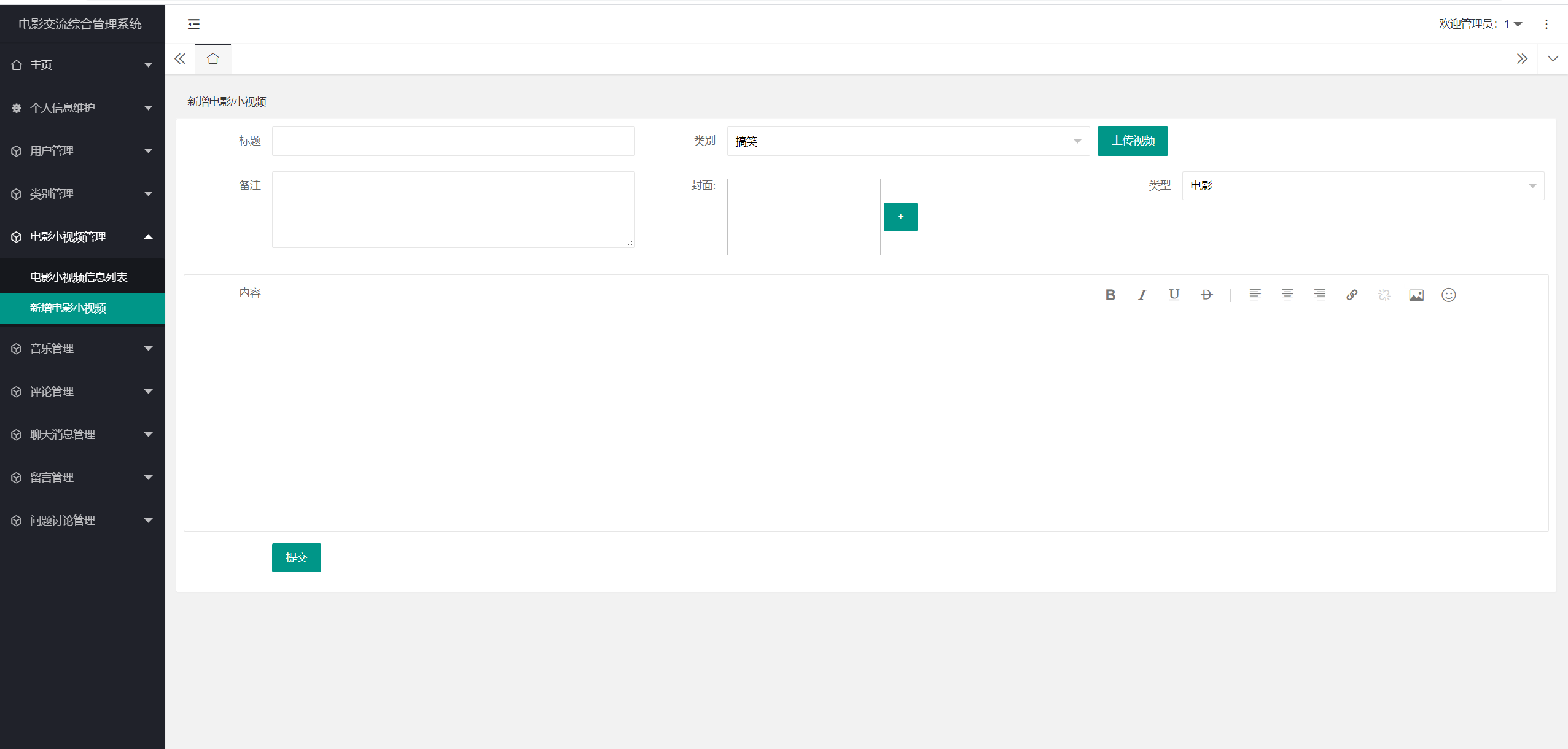
Task: Switch to the home tab icon
Action: (x=213, y=59)
